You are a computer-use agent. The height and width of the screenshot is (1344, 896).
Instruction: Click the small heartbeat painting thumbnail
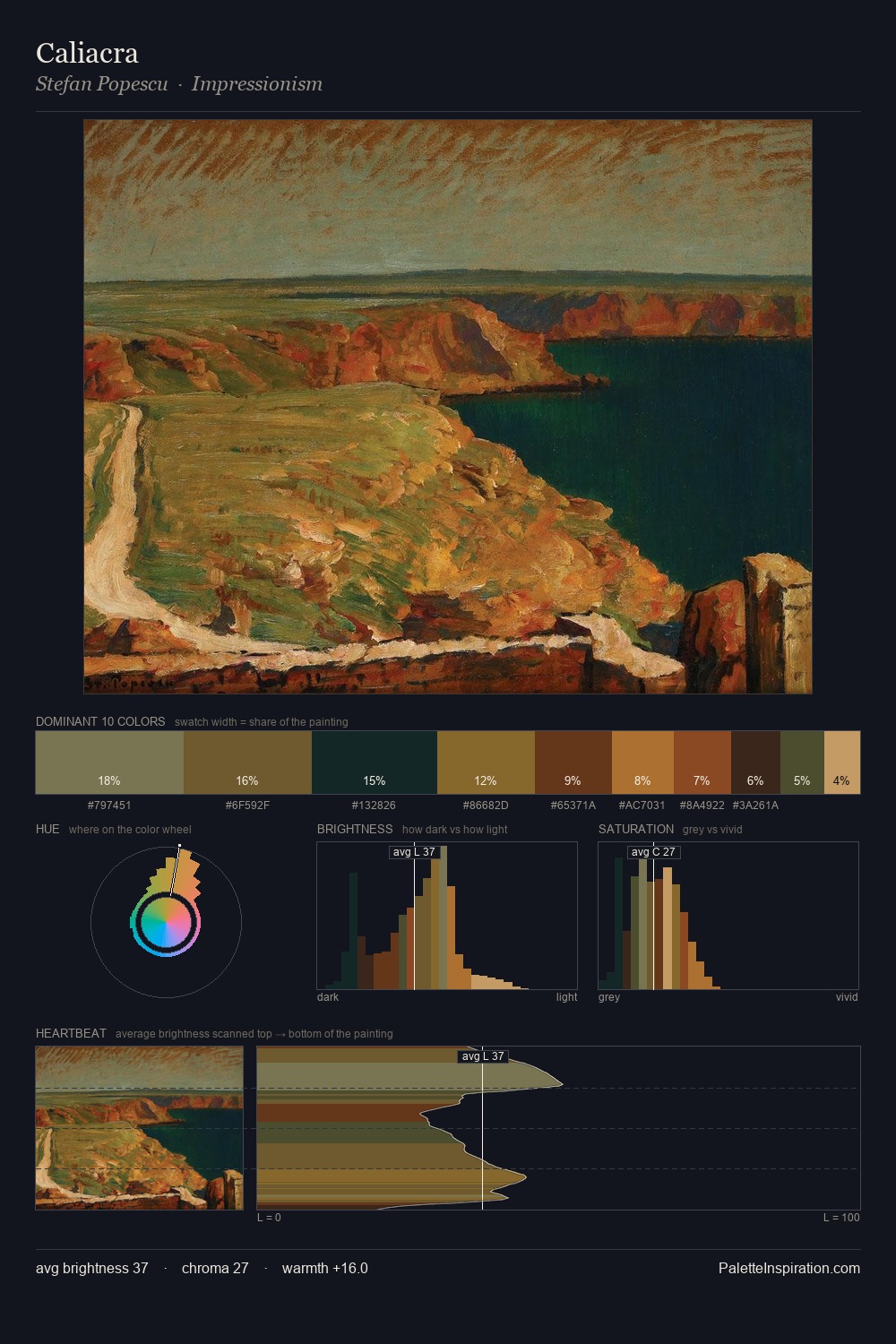pyautogui.click(x=139, y=1128)
